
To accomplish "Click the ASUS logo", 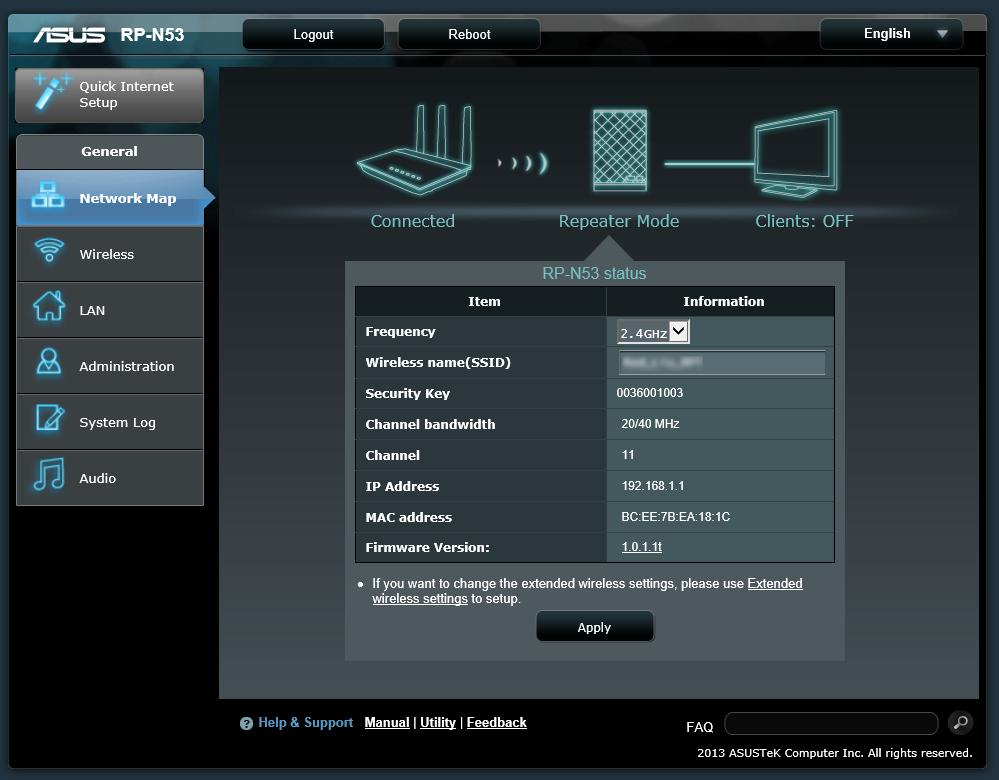I will [69, 34].
